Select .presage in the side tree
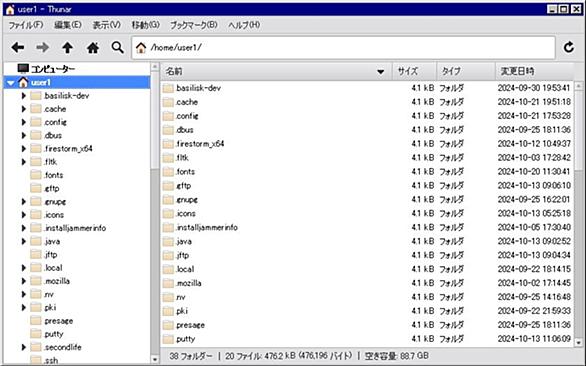The image size is (586, 366). [59, 321]
